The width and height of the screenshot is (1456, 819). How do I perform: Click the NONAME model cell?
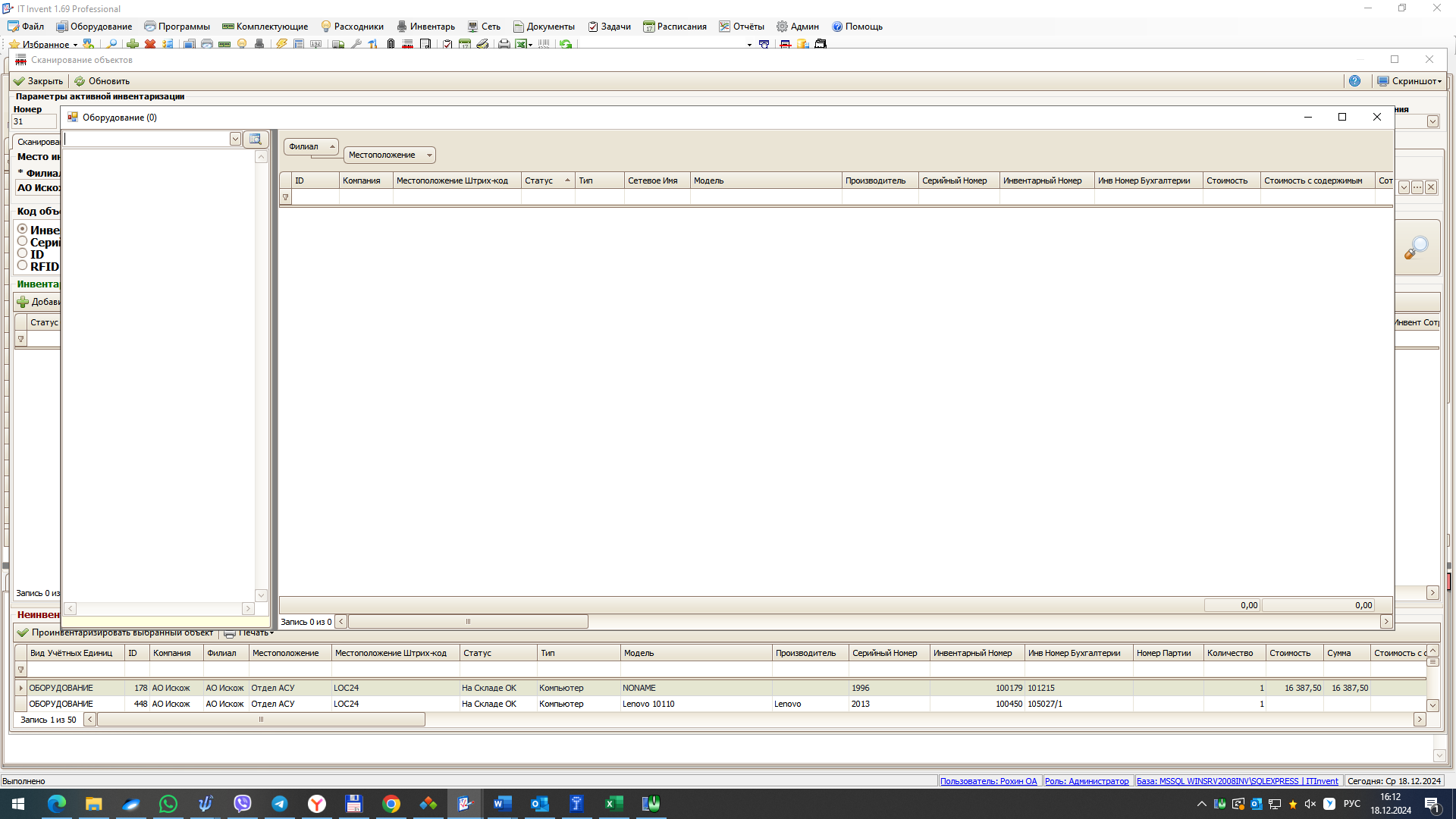(696, 688)
